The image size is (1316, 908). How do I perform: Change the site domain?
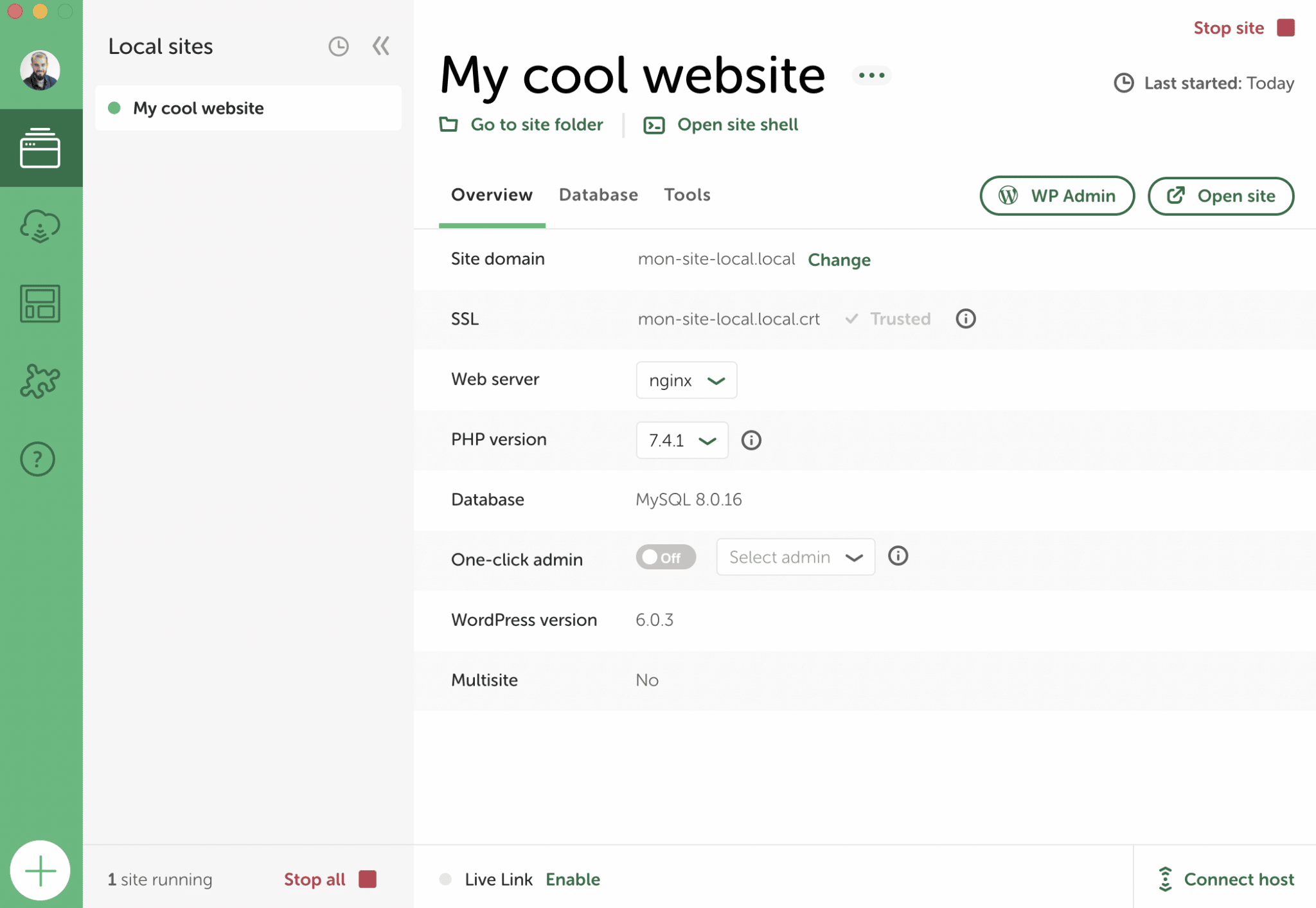[839, 260]
